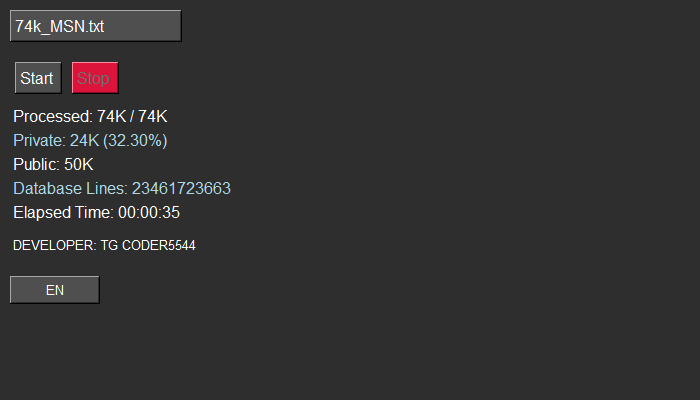The height and width of the screenshot is (400, 700).
Task: Select the 24K private count value
Action: click(84, 140)
